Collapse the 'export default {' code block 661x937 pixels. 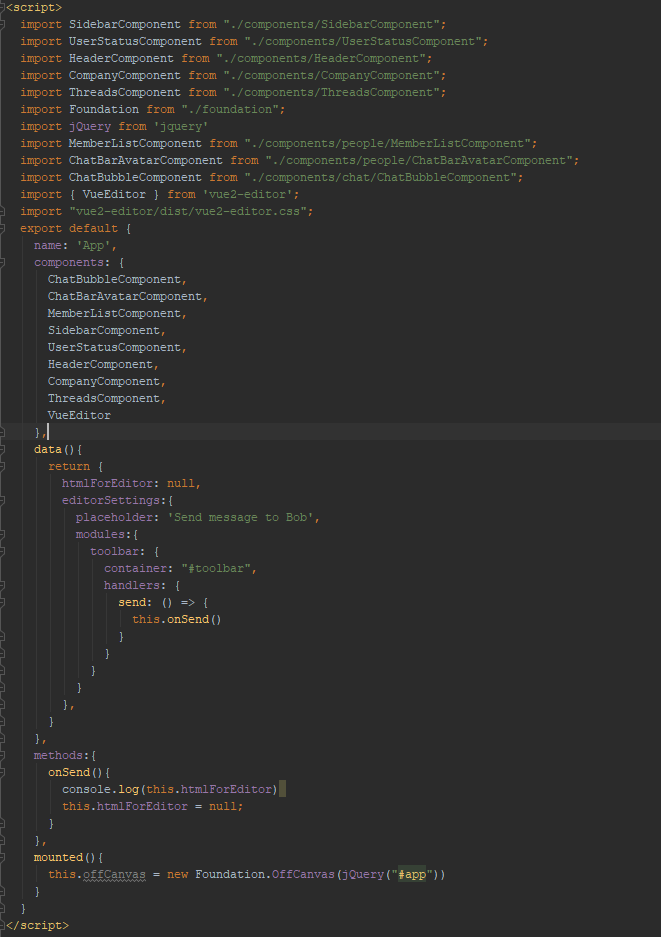tap(2, 228)
